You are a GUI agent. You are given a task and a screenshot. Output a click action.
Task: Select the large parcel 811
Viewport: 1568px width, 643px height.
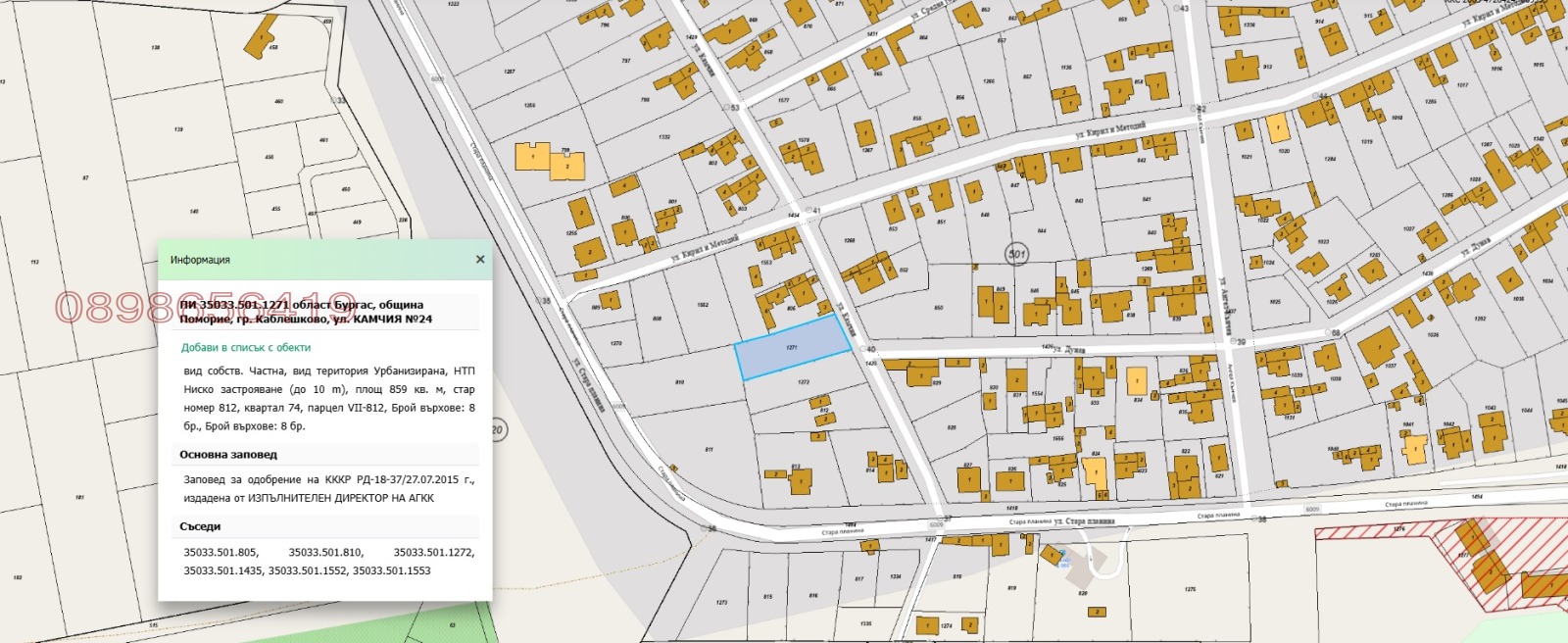coord(708,450)
